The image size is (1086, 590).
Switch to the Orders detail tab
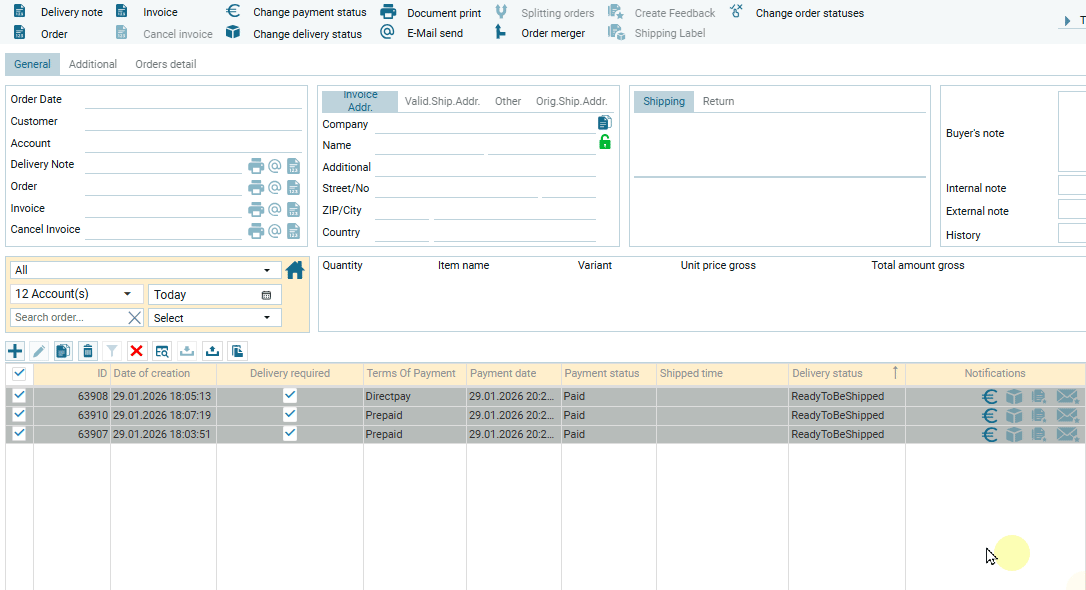click(166, 64)
